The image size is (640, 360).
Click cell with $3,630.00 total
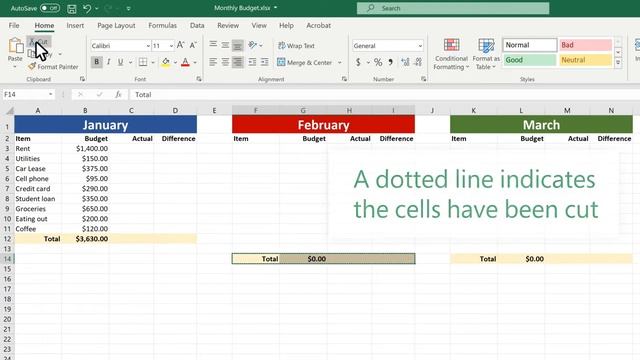(x=85, y=239)
